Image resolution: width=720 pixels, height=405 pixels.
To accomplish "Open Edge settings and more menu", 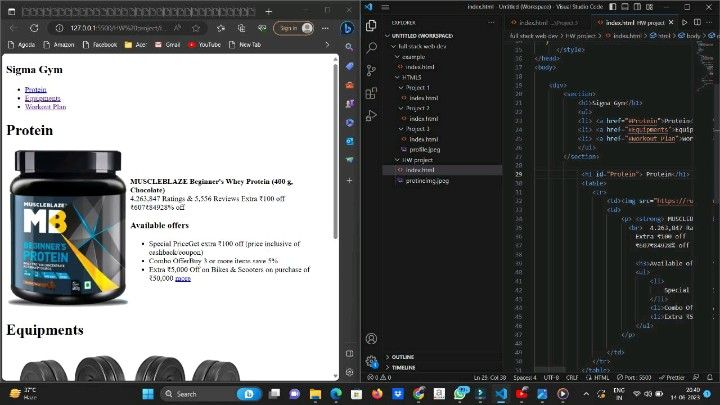I will coord(325,28).
